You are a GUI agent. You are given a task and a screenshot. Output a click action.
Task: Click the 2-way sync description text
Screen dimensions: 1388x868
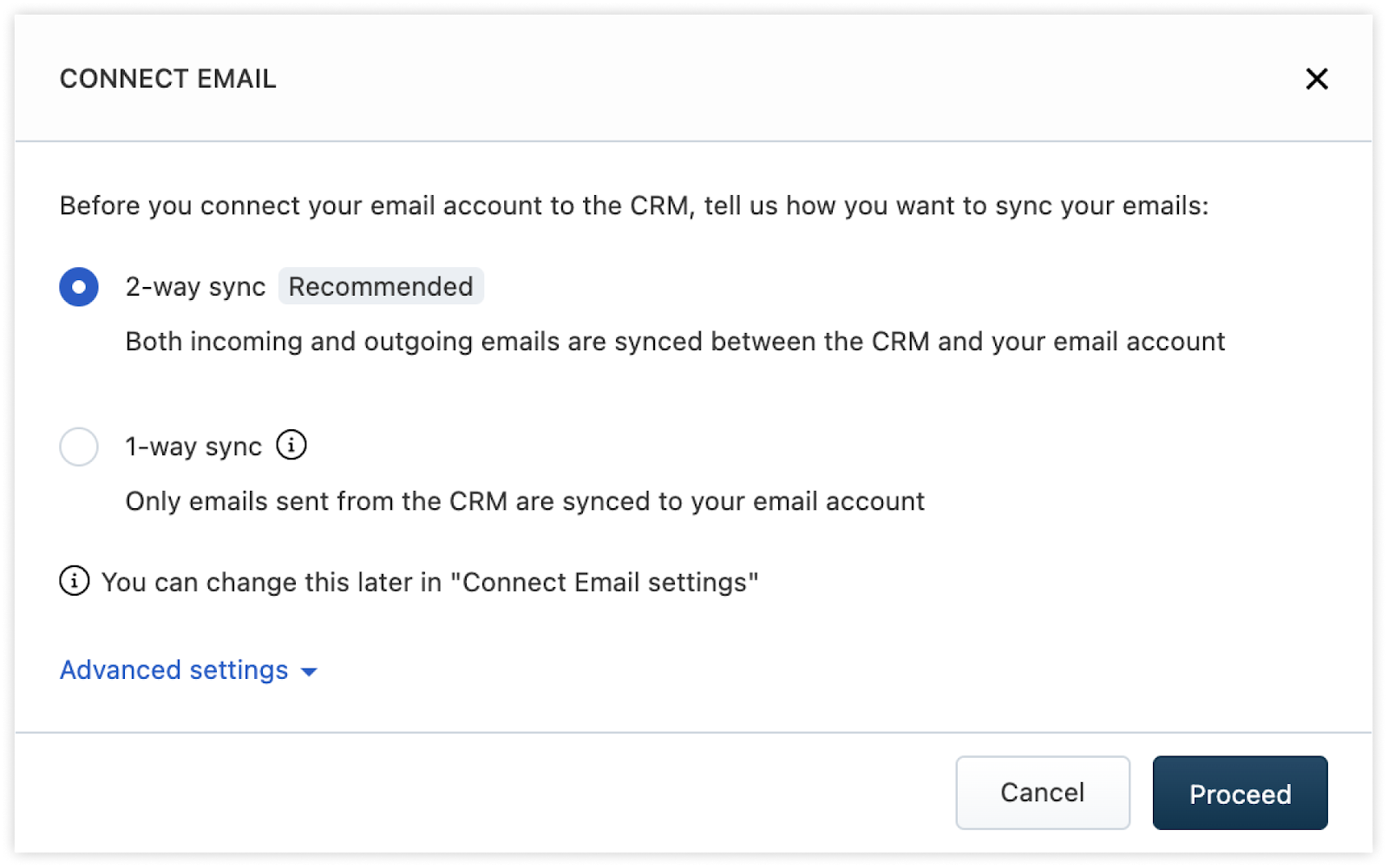(x=675, y=342)
